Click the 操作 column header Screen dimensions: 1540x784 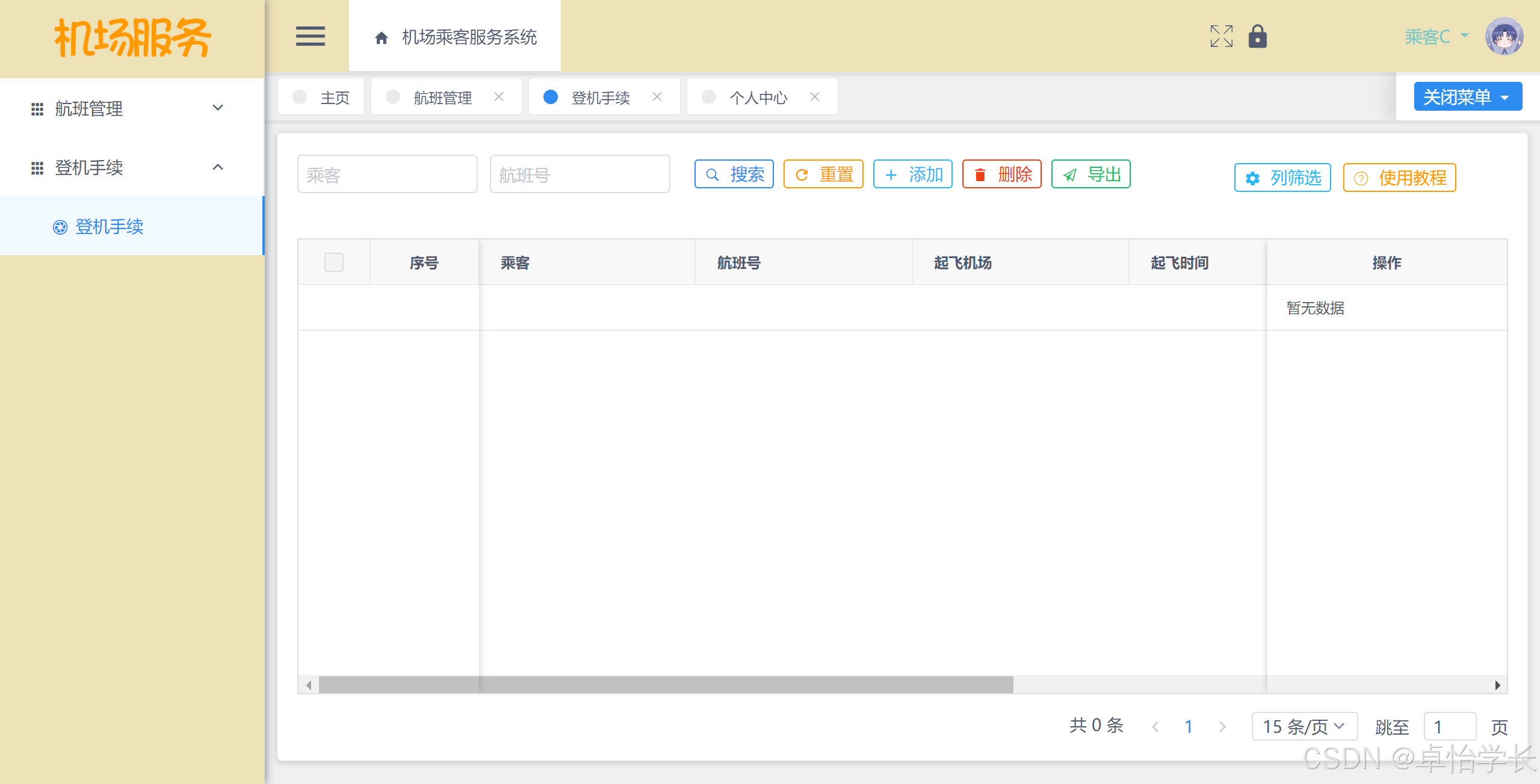pyautogui.click(x=1387, y=262)
